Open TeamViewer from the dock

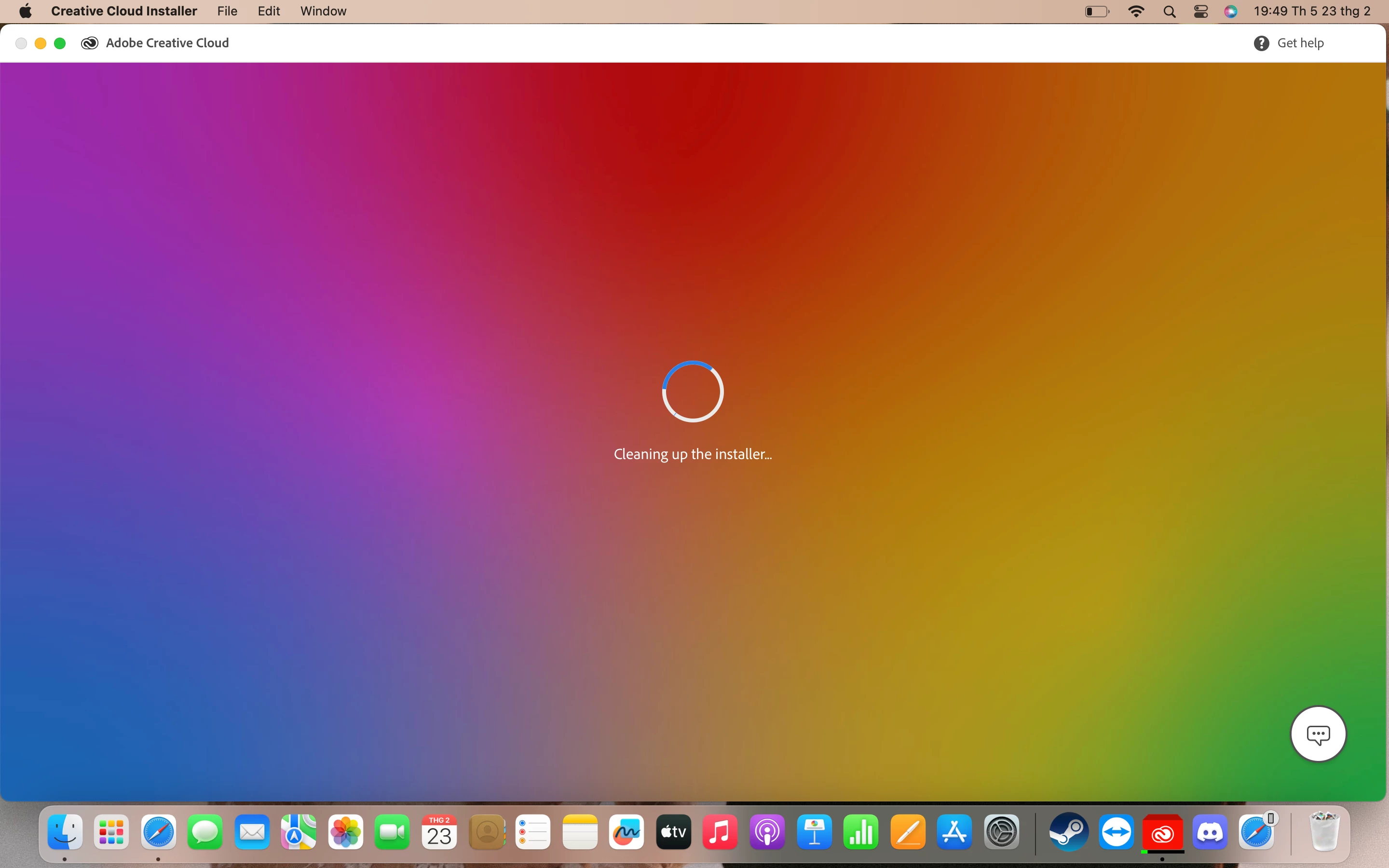pyautogui.click(x=1116, y=832)
